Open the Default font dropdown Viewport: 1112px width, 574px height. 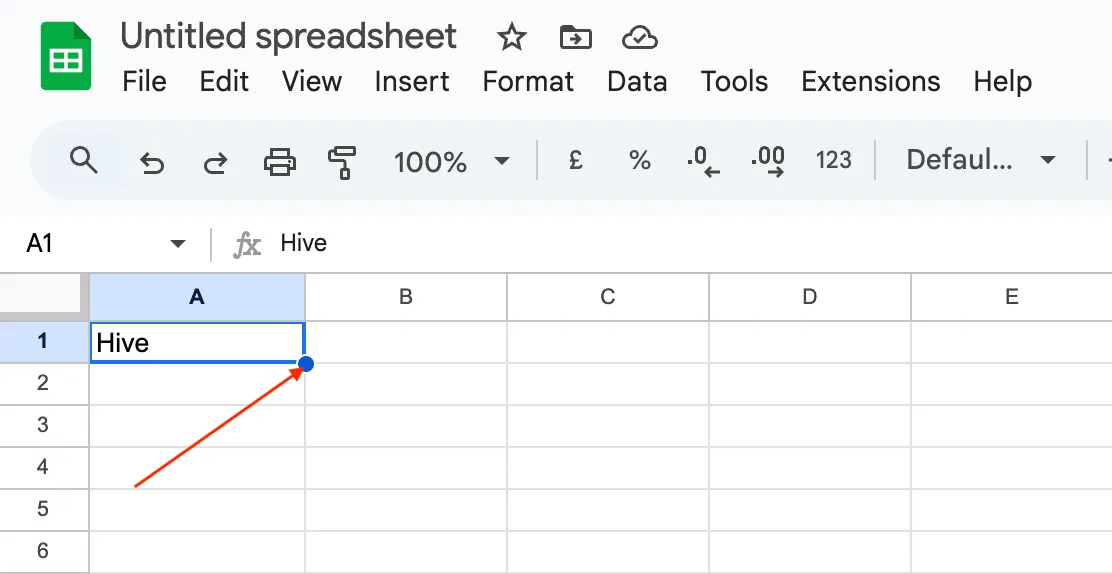coord(981,160)
